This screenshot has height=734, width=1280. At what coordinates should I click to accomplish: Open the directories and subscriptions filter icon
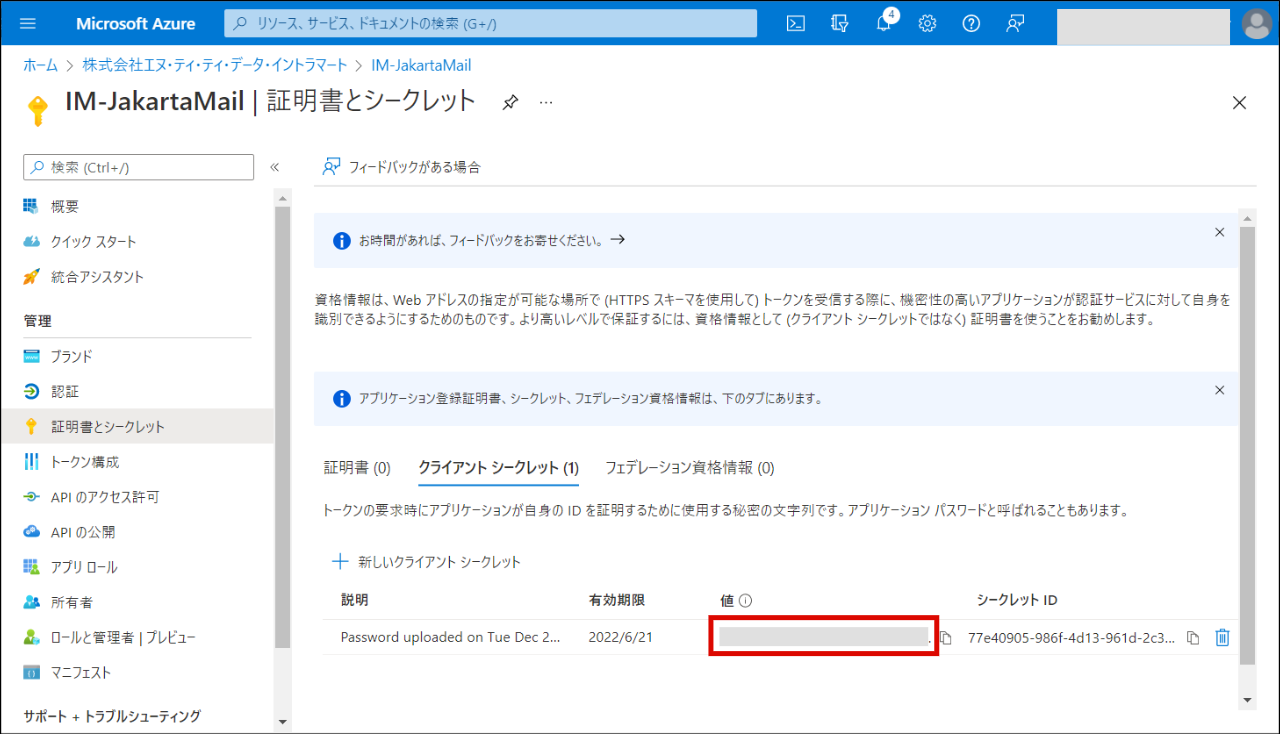tap(840, 23)
